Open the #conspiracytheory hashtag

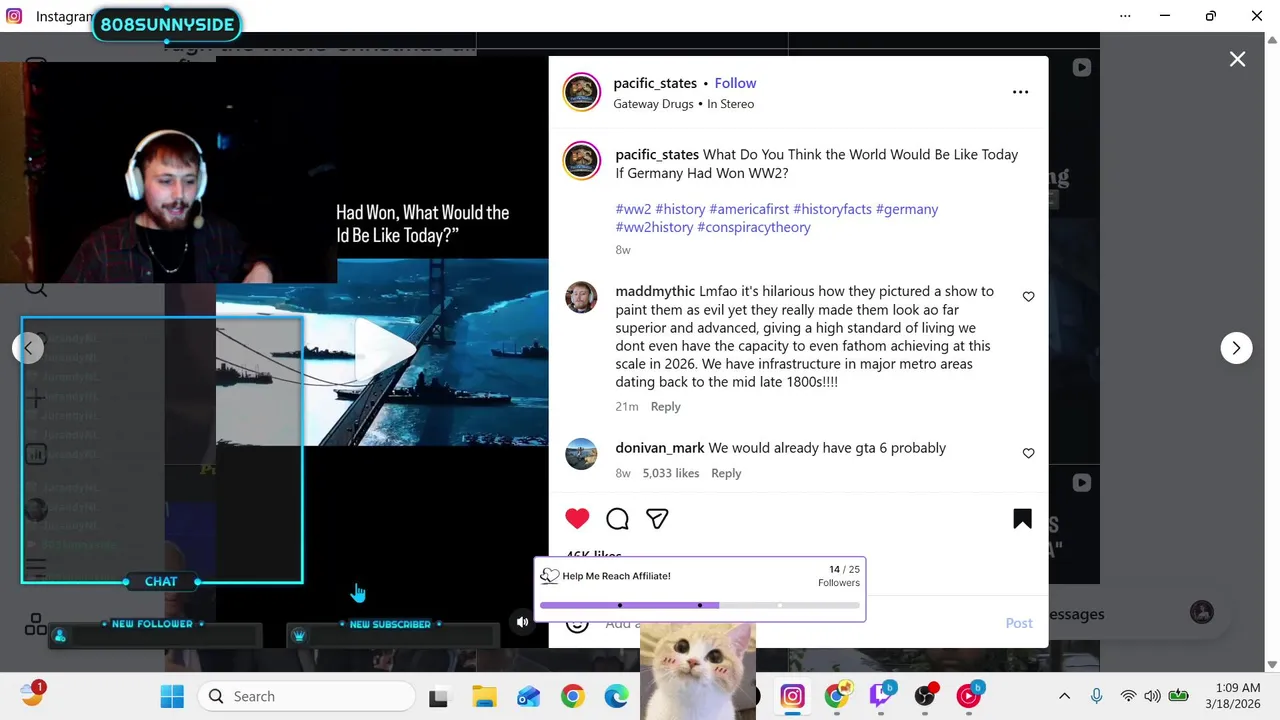click(x=754, y=227)
